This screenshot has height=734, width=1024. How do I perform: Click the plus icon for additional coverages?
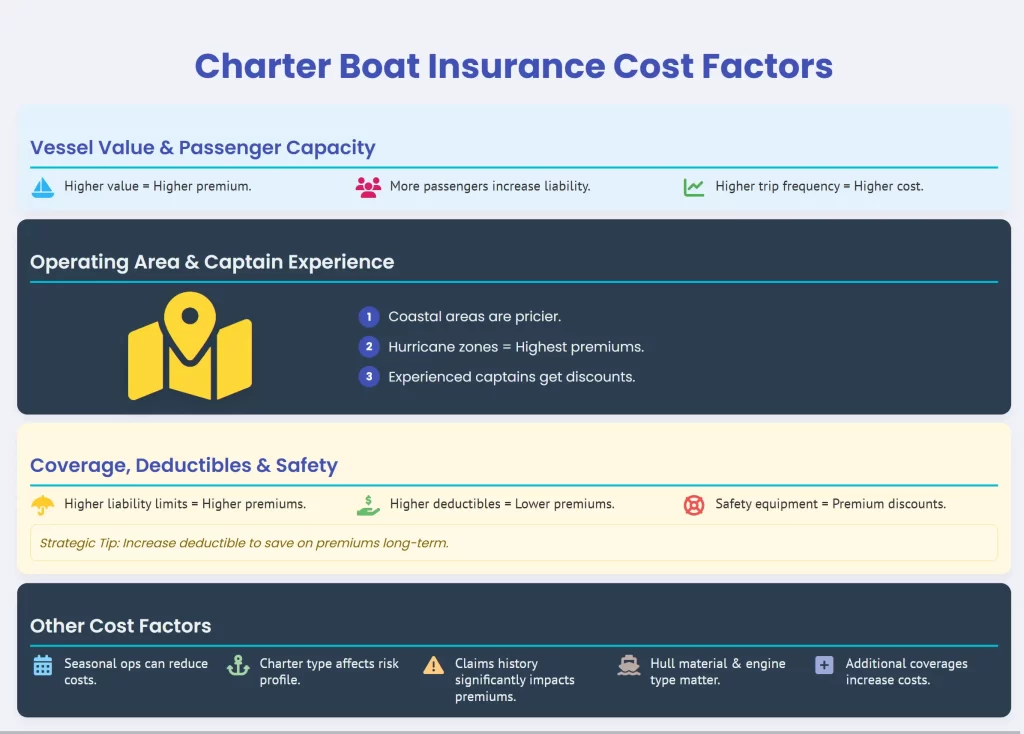(824, 665)
